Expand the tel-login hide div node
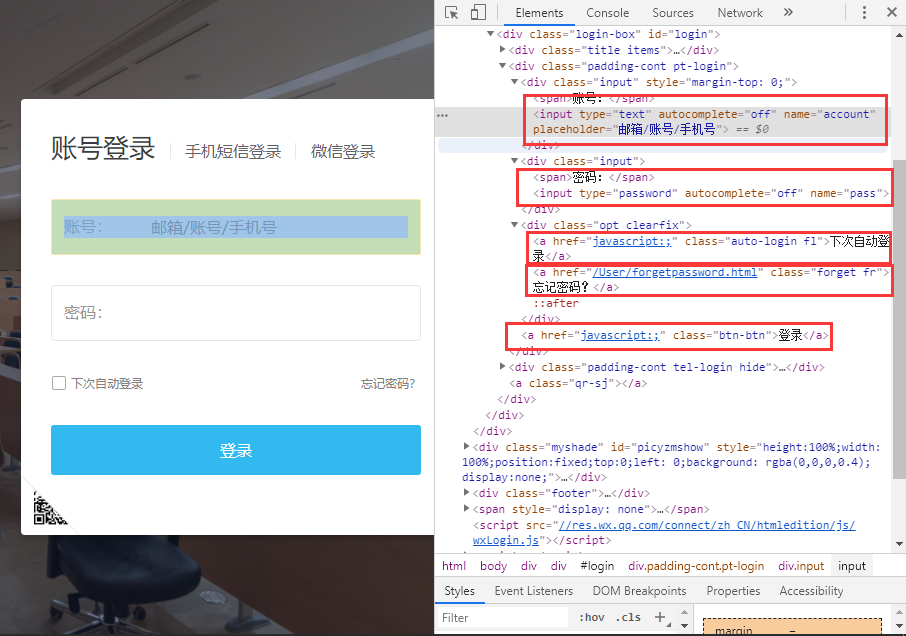 [x=503, y=367]
